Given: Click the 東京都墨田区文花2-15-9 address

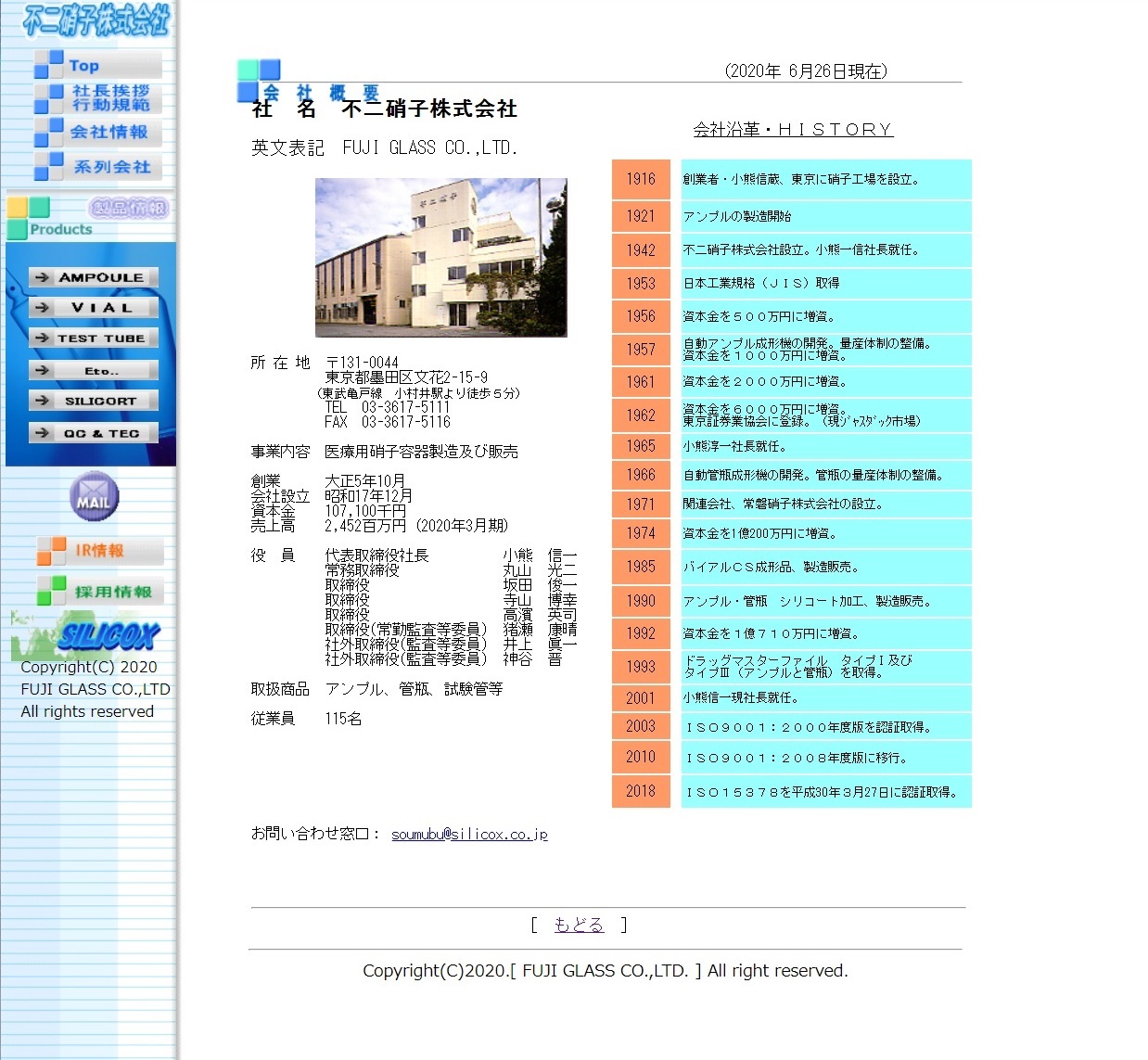Looking at the screenshot, I should pos(406,377).
